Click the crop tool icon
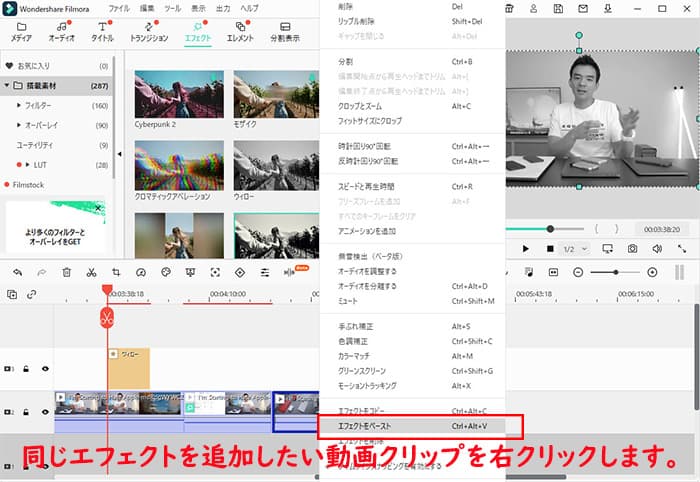 [x=116, y=272]
